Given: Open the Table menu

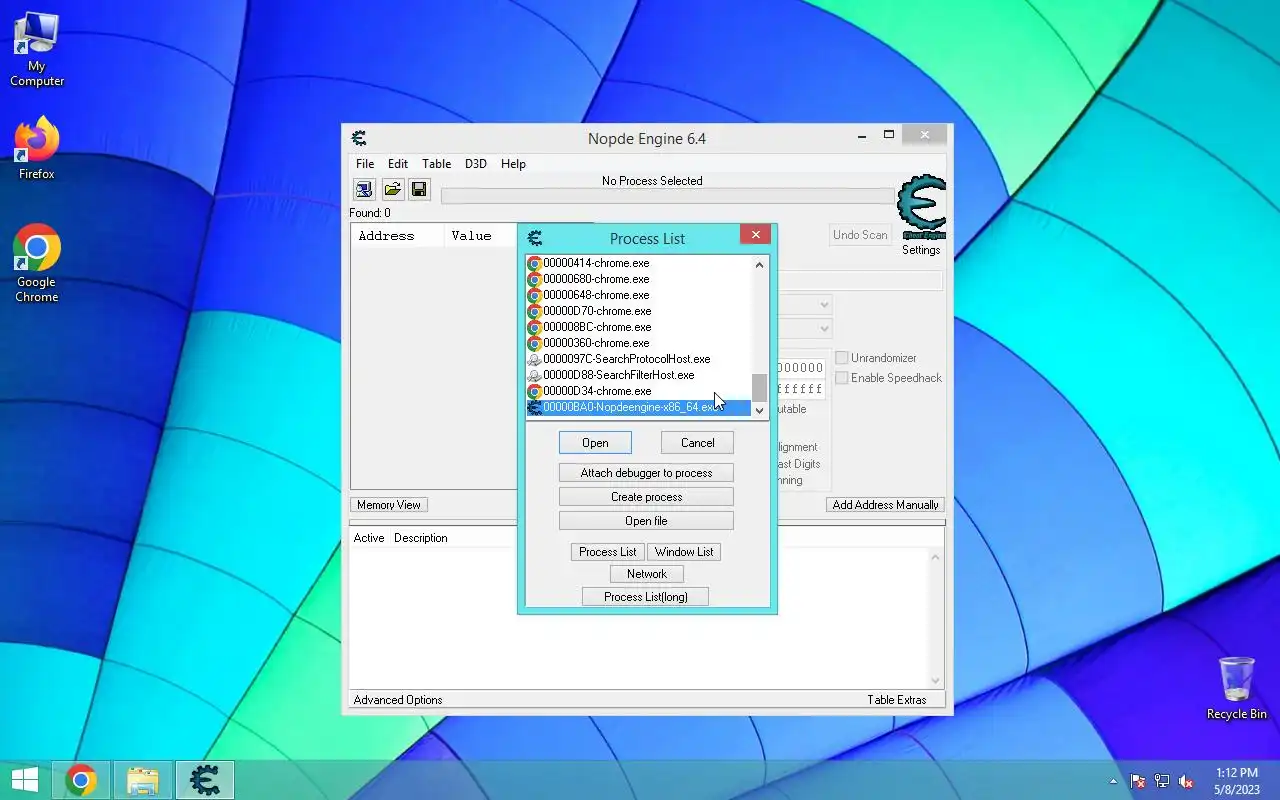Looking at the screenshot, I should tap(436, 164).
